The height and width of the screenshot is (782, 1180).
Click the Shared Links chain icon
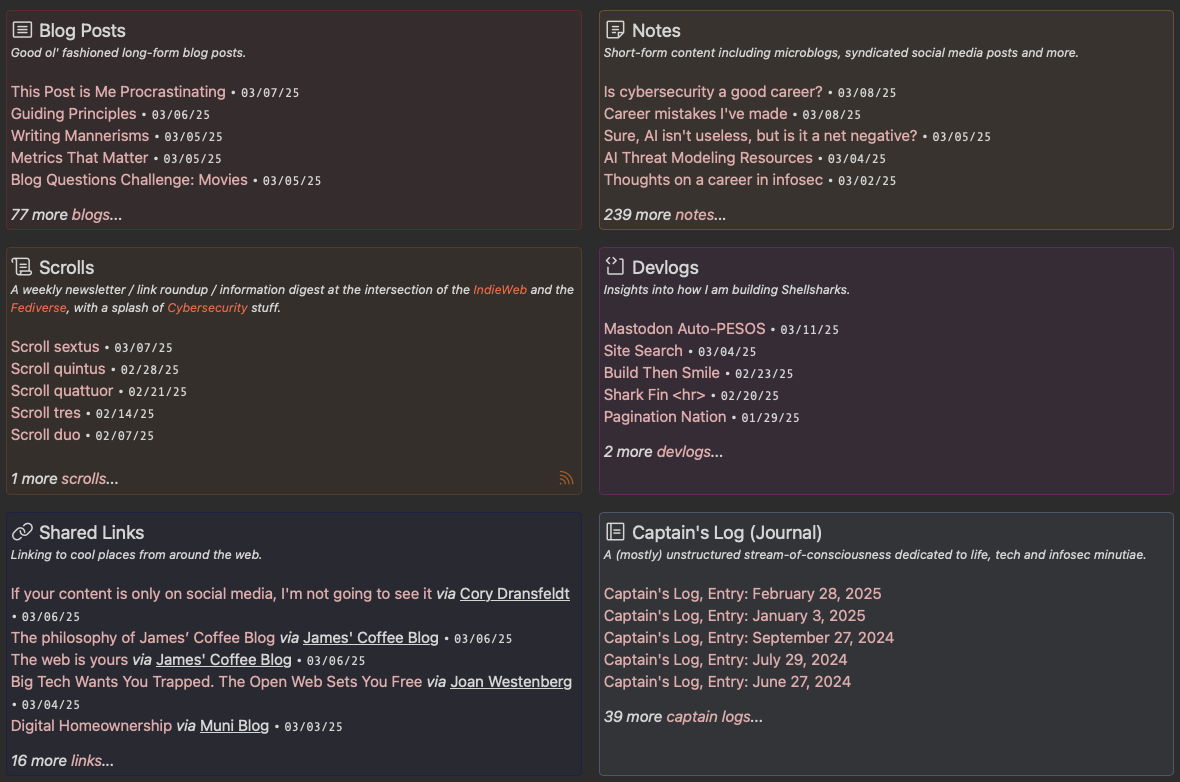23,532
